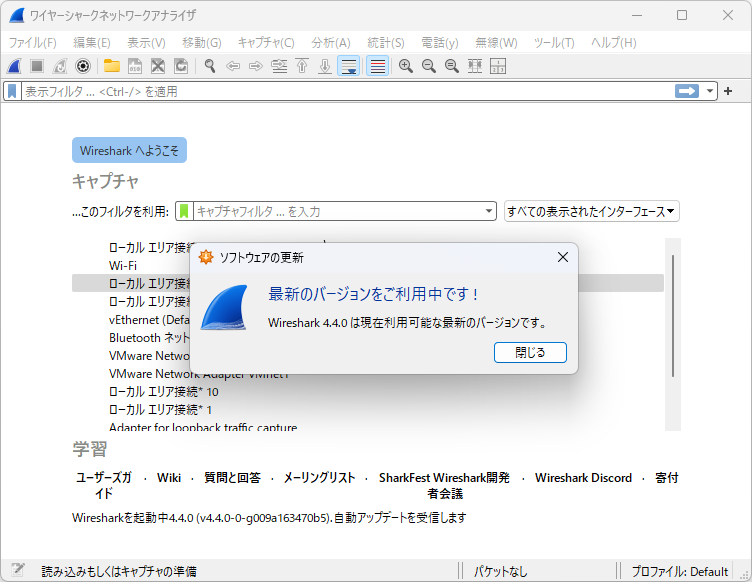
Task: Go forward in packet history arrow
Action: pos(256,66)
